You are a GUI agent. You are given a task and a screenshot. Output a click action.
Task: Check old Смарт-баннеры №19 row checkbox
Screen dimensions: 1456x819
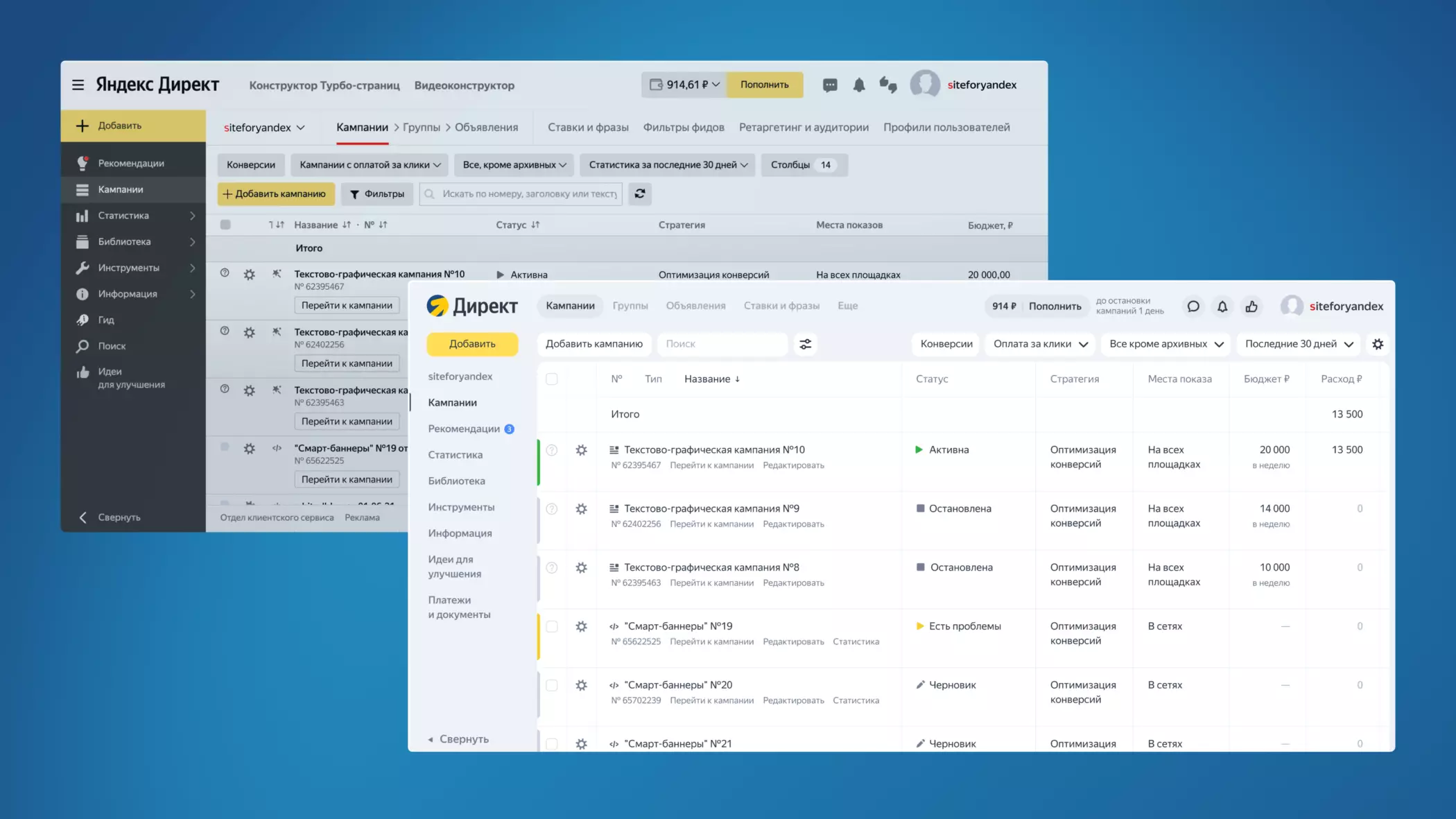(x=225, y=447)
